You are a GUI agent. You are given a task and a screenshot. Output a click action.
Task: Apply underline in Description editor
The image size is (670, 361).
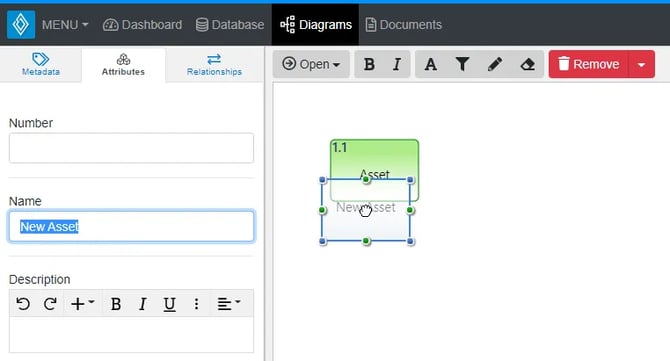pyautogui.click(x=170, y=304)
